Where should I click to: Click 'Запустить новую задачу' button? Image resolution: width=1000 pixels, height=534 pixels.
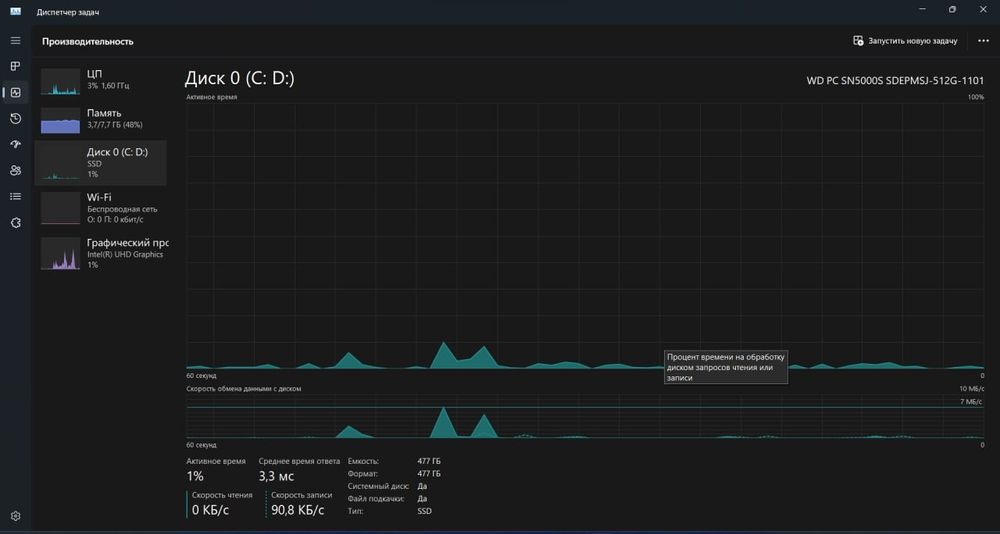[905, 41]
